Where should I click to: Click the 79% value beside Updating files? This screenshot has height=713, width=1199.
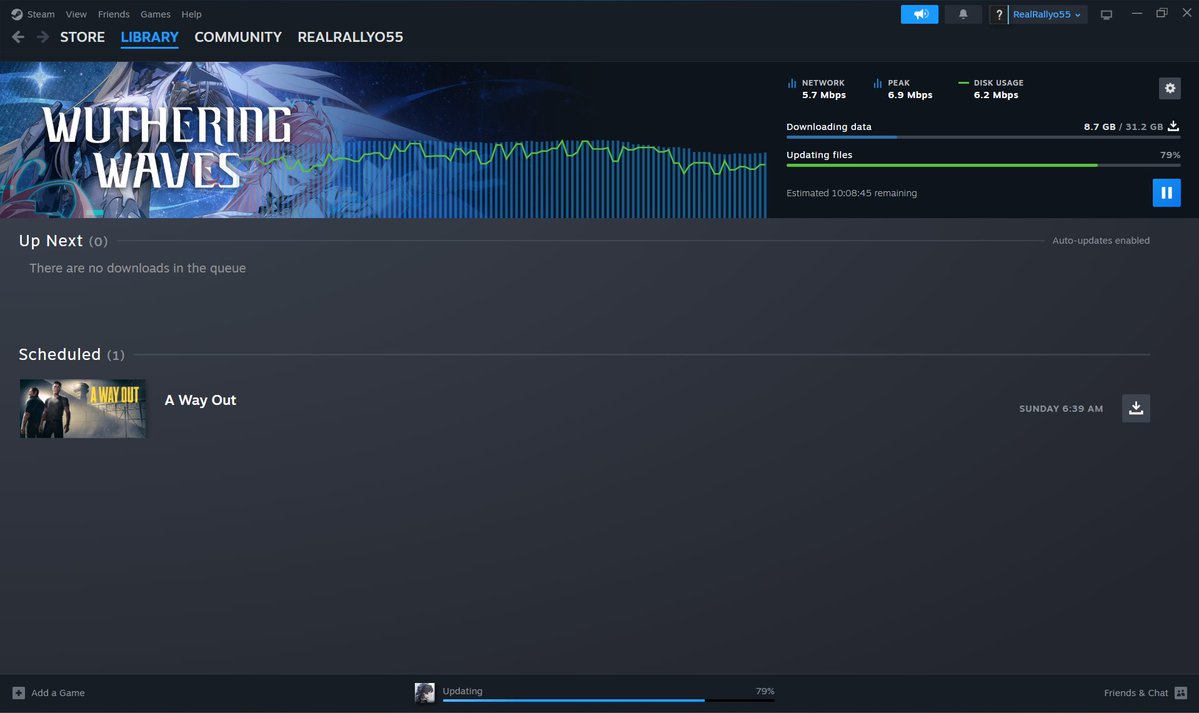(1170, 155)
